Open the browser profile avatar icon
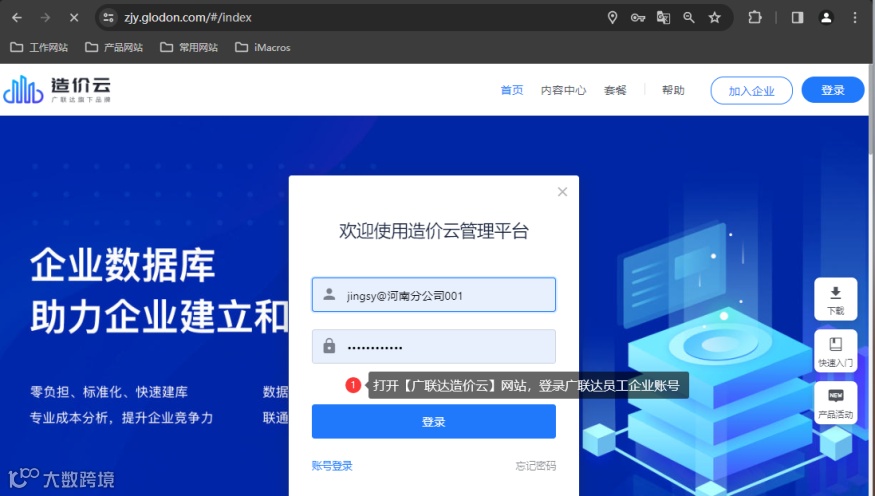Screen dimensions: 875x496 click(x=826, y=18)
